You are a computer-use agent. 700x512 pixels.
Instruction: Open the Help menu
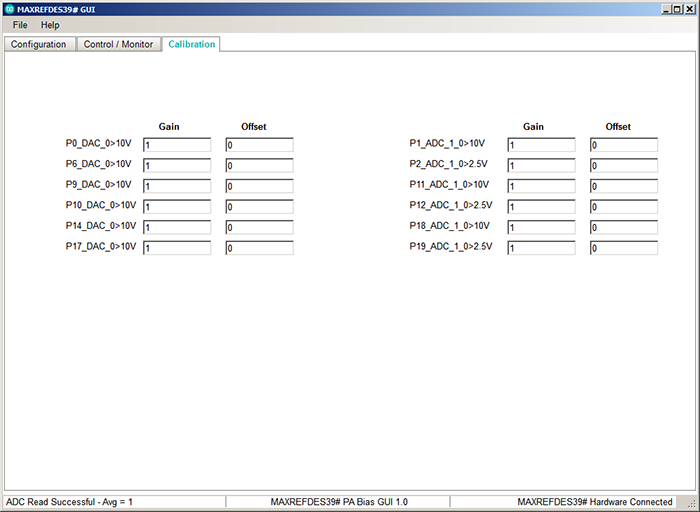(50, 25)
